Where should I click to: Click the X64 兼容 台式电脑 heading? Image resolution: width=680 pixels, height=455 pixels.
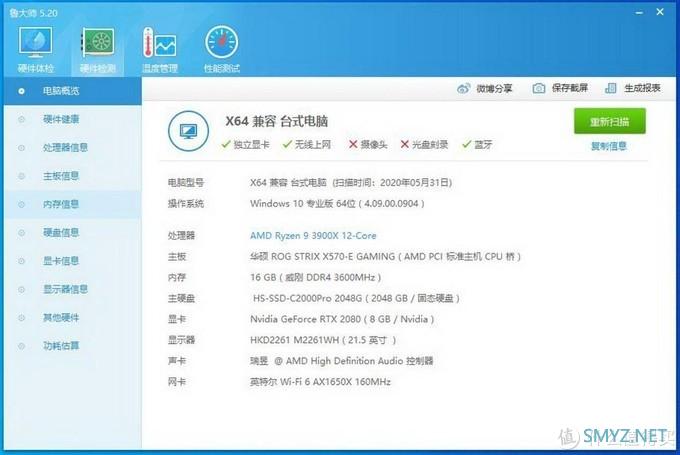(x=276, y=121)
